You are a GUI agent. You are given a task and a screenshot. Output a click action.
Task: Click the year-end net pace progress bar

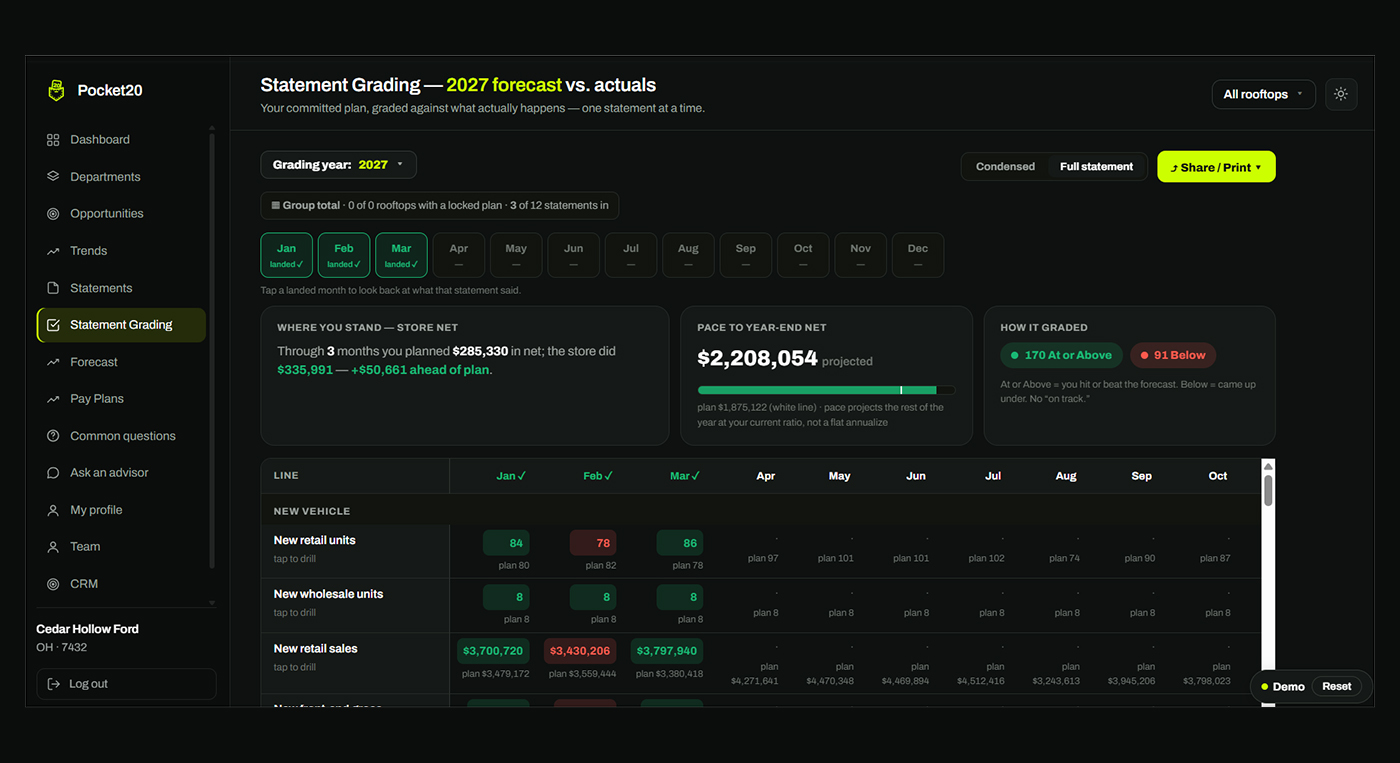[x=826, y=390]
